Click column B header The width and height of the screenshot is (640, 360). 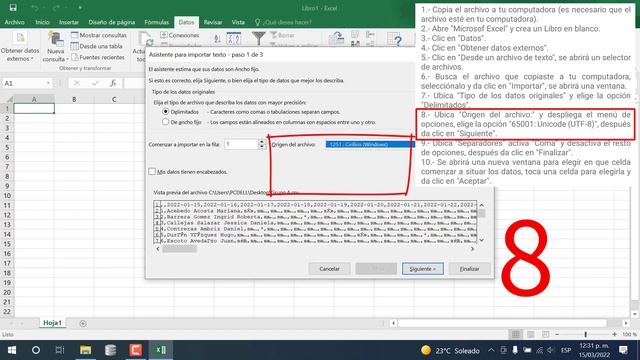74,99
